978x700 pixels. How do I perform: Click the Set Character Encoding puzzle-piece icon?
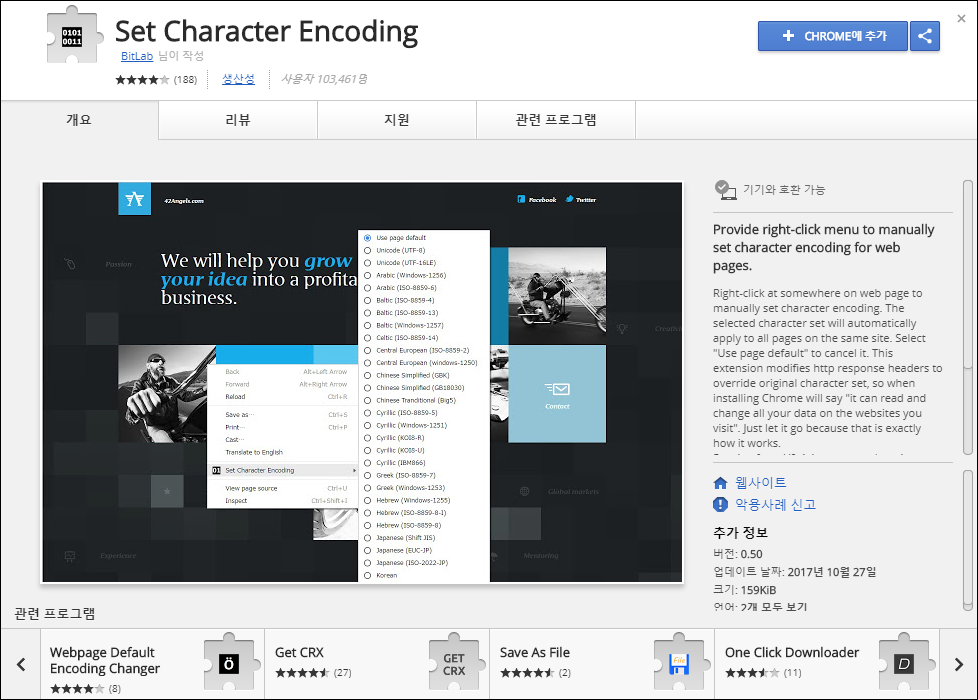tap(74, 35)
